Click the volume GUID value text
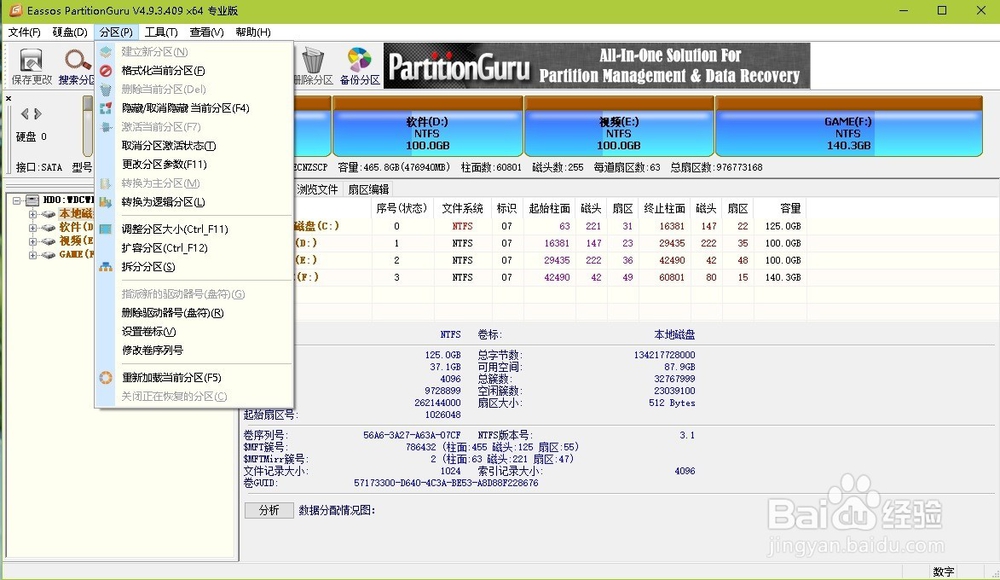Viewport: 1000px width, 580px height. 446,483
